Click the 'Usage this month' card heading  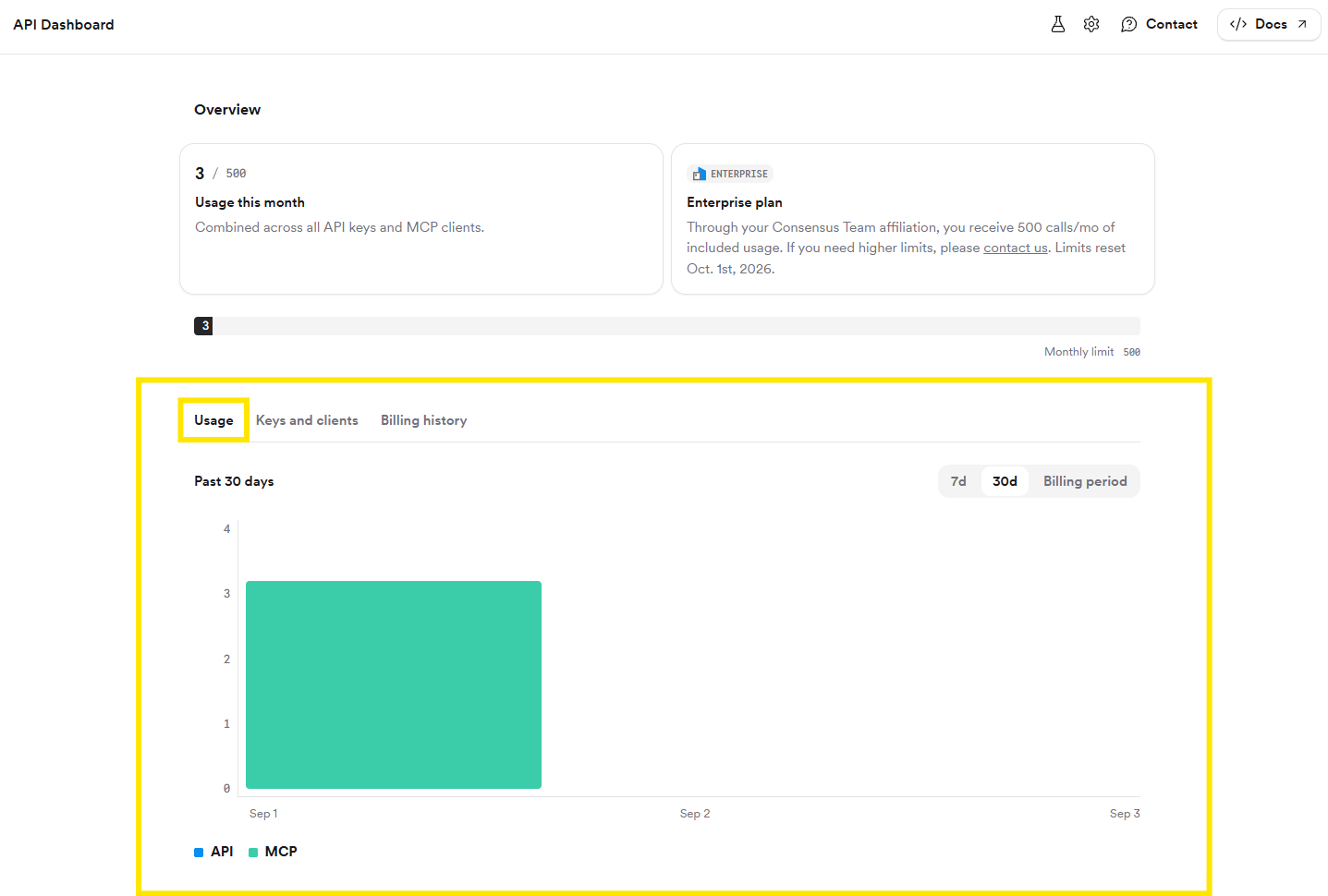click(x=250, y=202)
